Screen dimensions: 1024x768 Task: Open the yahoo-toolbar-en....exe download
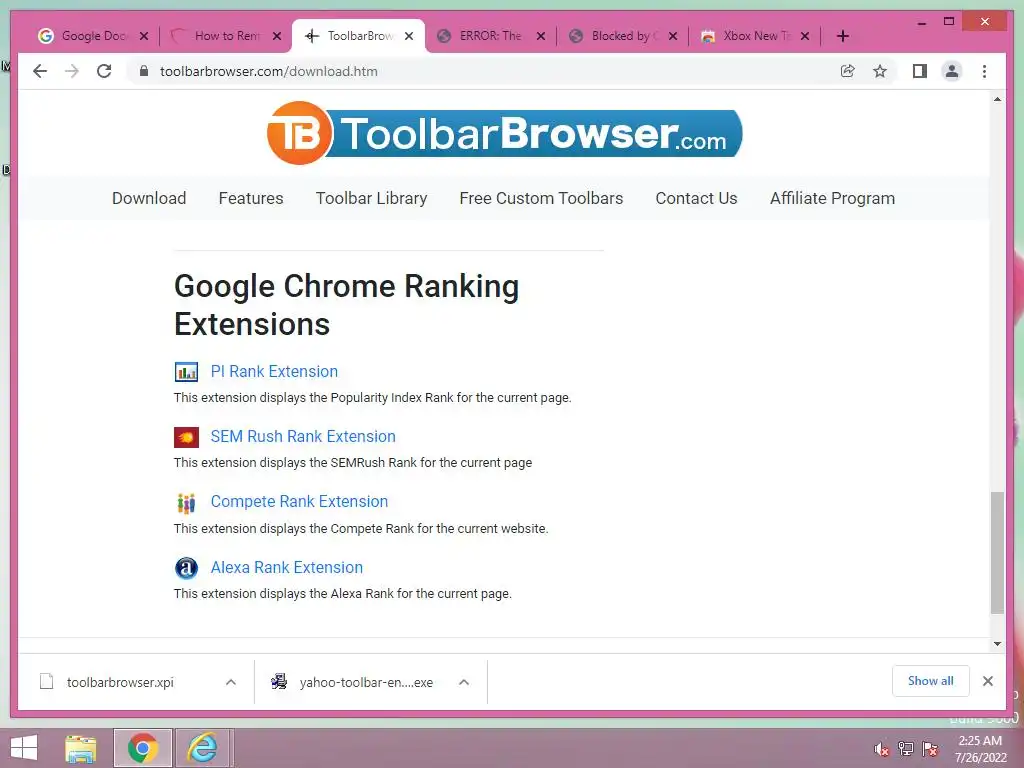pyautogui.click(x=366, y=682)
